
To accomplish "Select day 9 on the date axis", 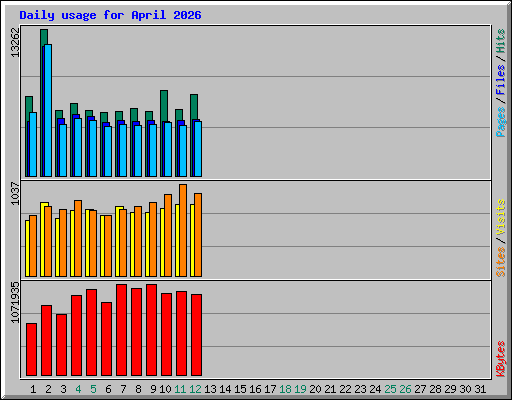I will [x=153, y=389].
